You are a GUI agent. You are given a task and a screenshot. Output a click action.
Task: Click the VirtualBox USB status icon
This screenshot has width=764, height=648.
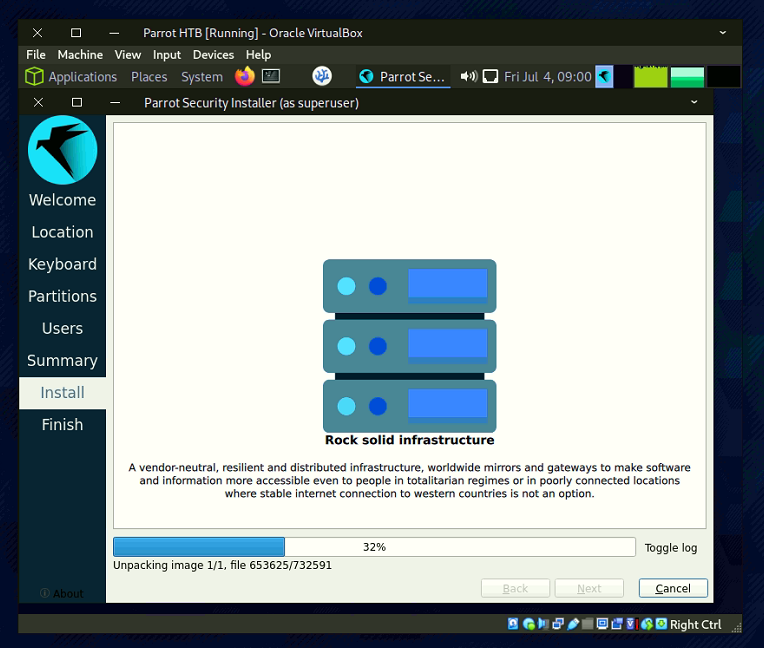(x=574, y=624)
